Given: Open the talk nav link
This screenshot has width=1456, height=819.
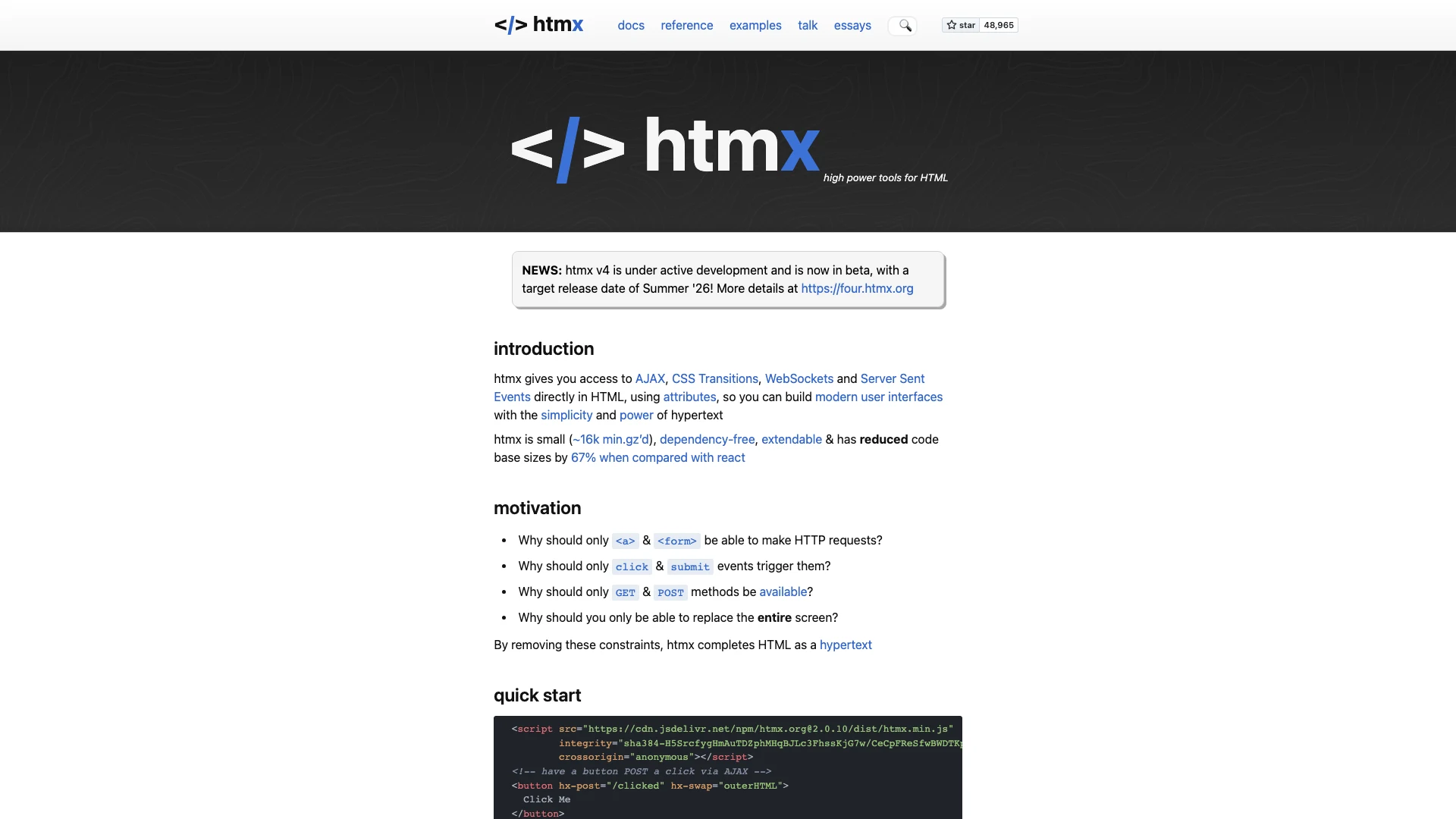Looking at the screenshot, I should pos(808,25).
